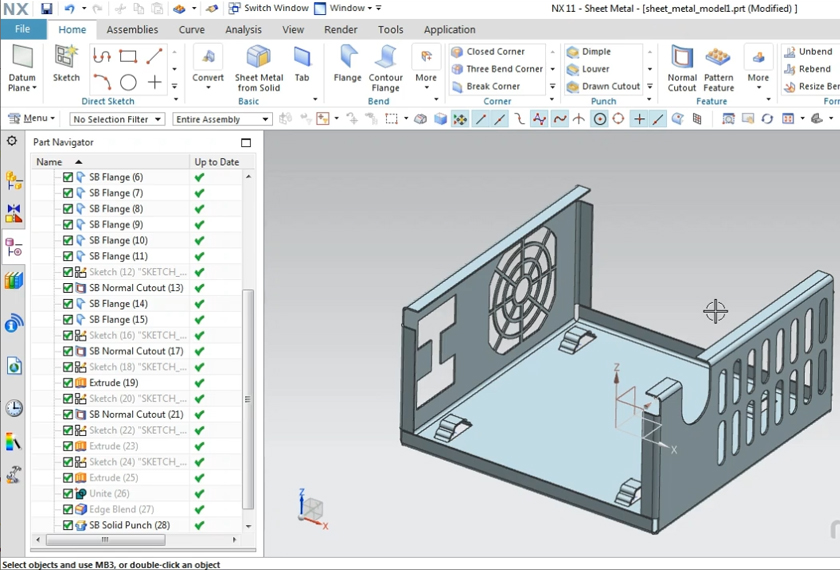
Task: Click the Closed Corner button
Action: point(495,52)
